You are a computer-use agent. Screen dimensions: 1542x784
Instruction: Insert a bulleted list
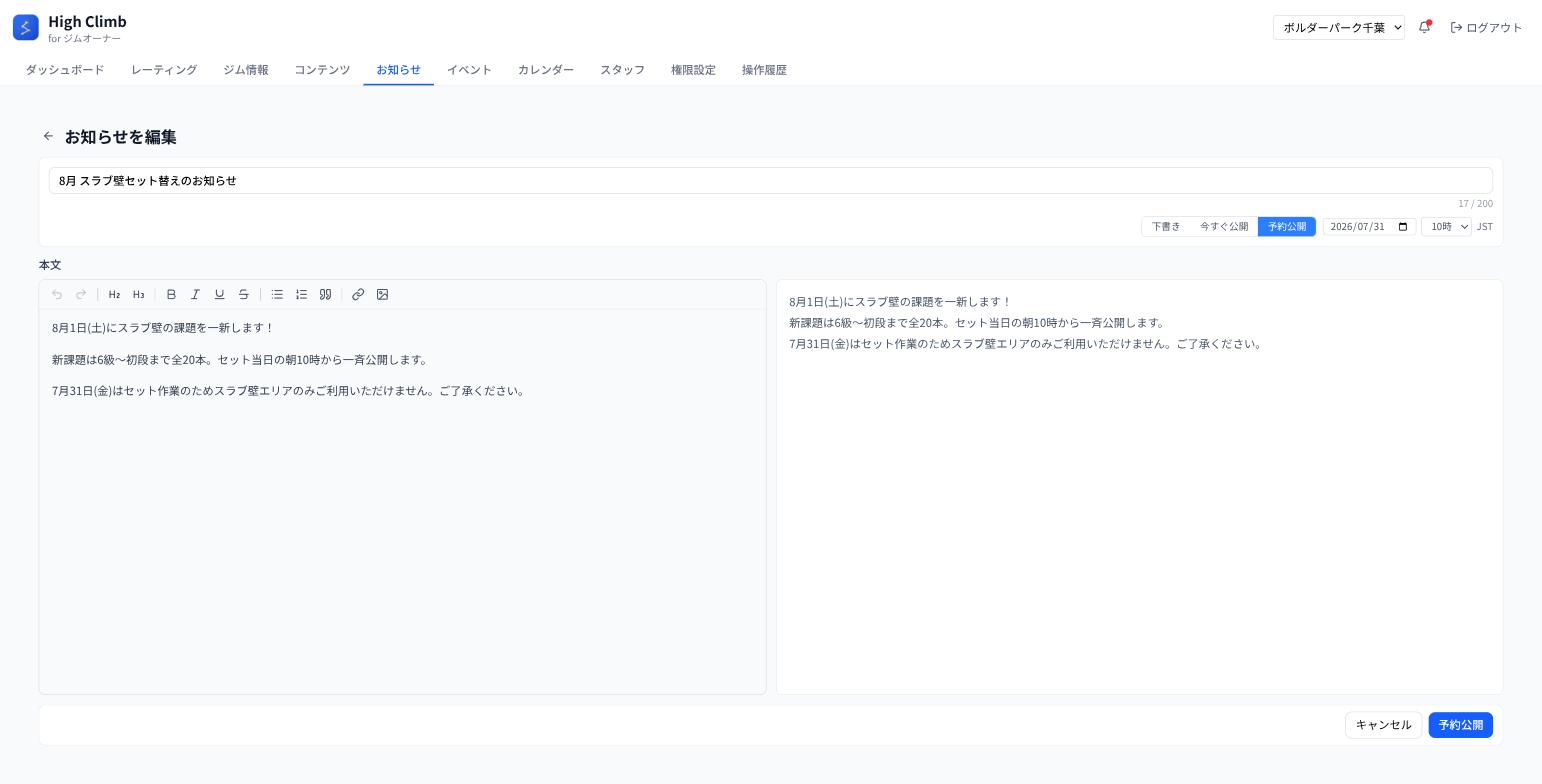pos(277,294)
